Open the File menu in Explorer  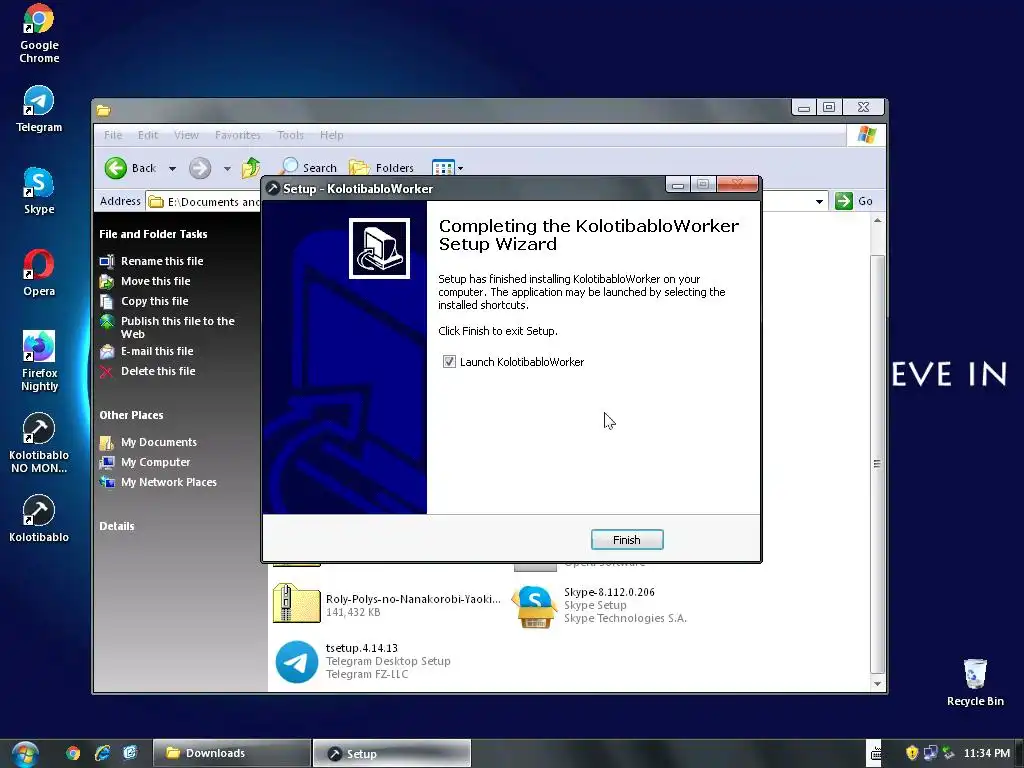pos(113,135)
